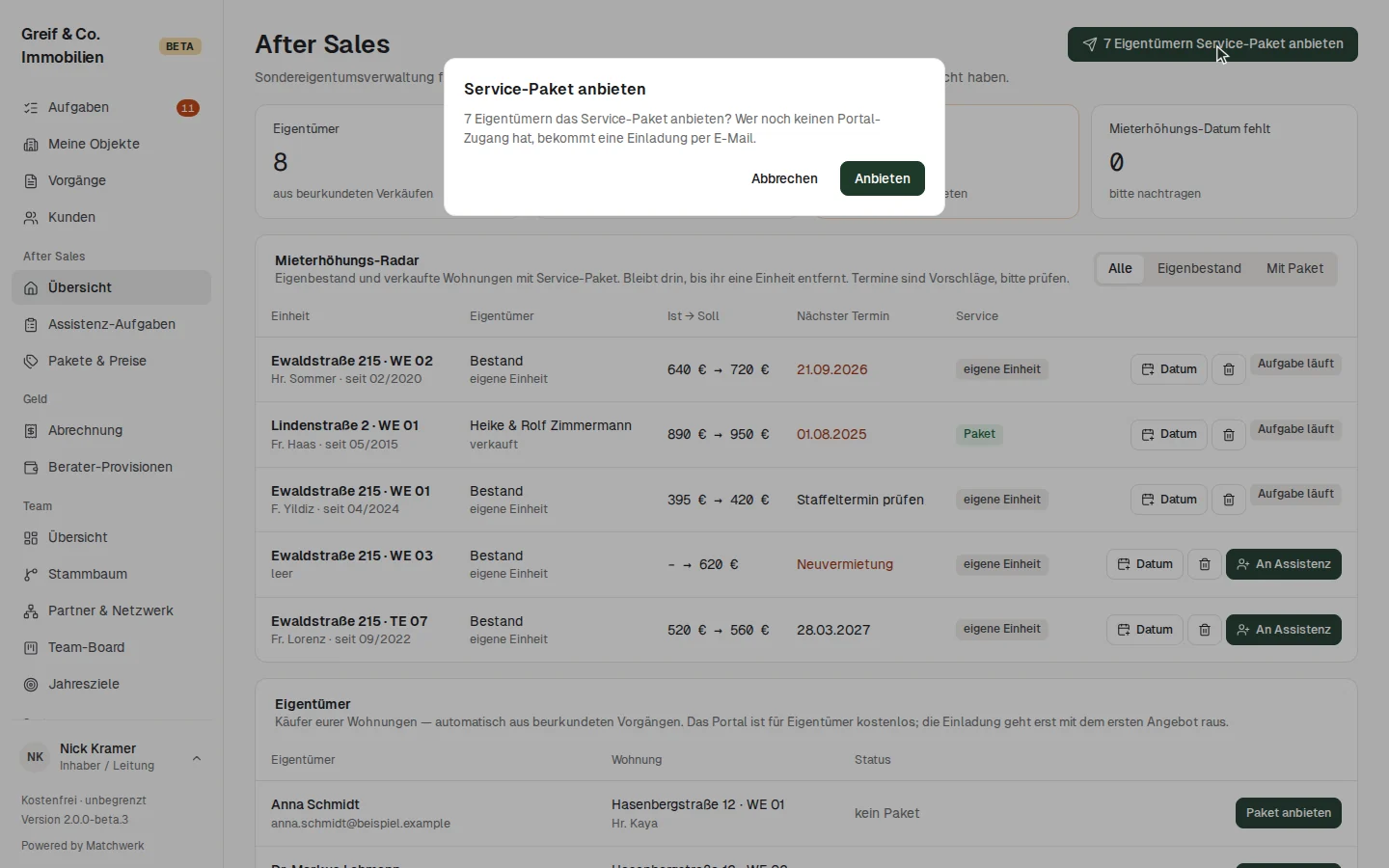Open the Vorgänge page
This screenshot has height=868, width=1389.
click(x=111, y=181)
